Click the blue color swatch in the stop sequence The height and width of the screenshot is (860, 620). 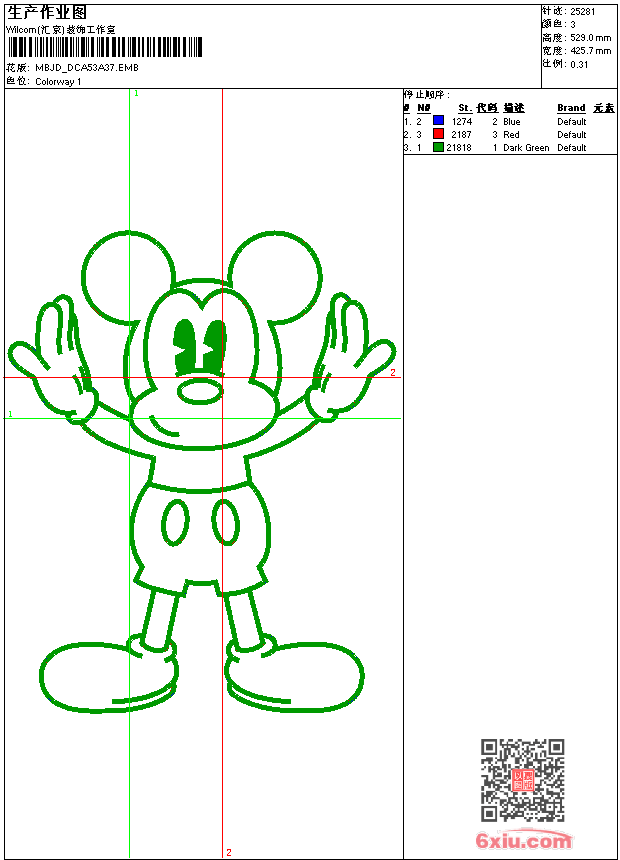438,121
